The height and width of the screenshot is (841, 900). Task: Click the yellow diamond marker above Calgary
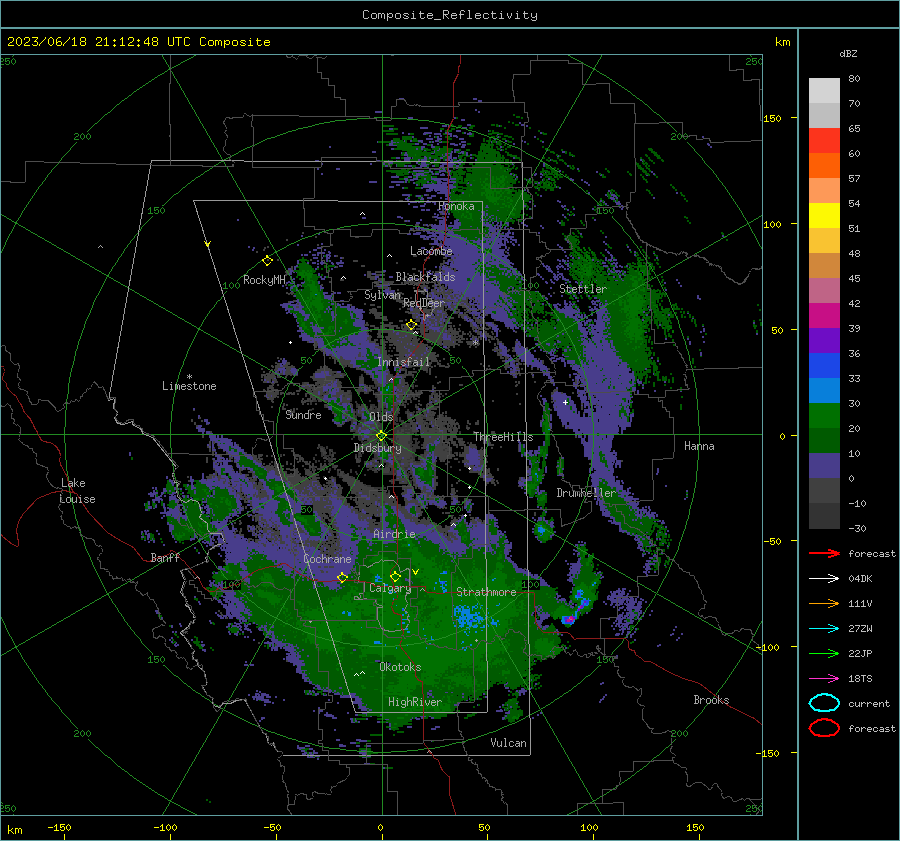(395, 576)
